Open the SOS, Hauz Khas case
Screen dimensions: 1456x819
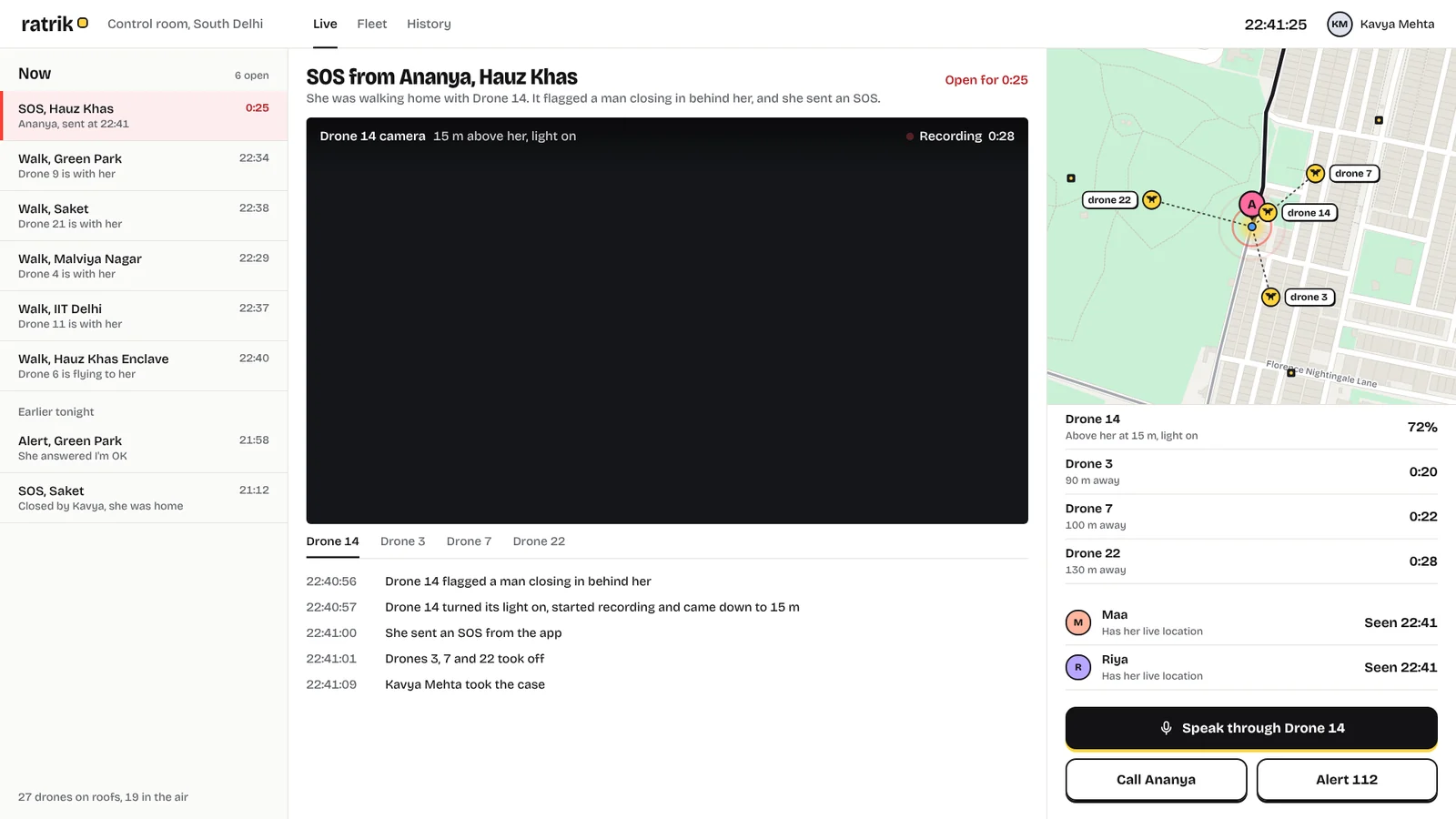coord(144,116)
